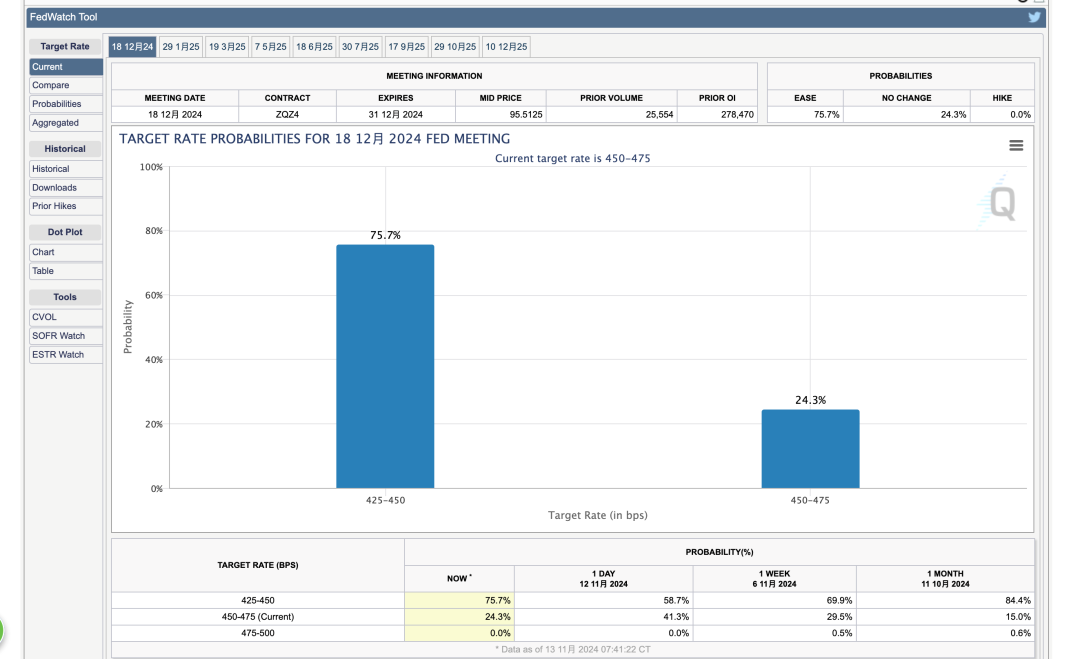Choose the 18 6月25 meeting tab
Image resolution: width=1080 pixels, height=659 pixels.
[x=314, y=47]
